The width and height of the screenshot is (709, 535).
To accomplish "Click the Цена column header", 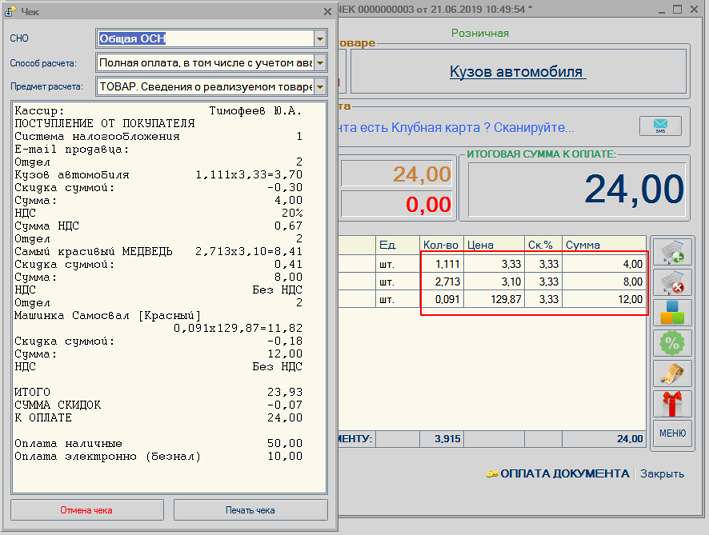I will [494, 245].
